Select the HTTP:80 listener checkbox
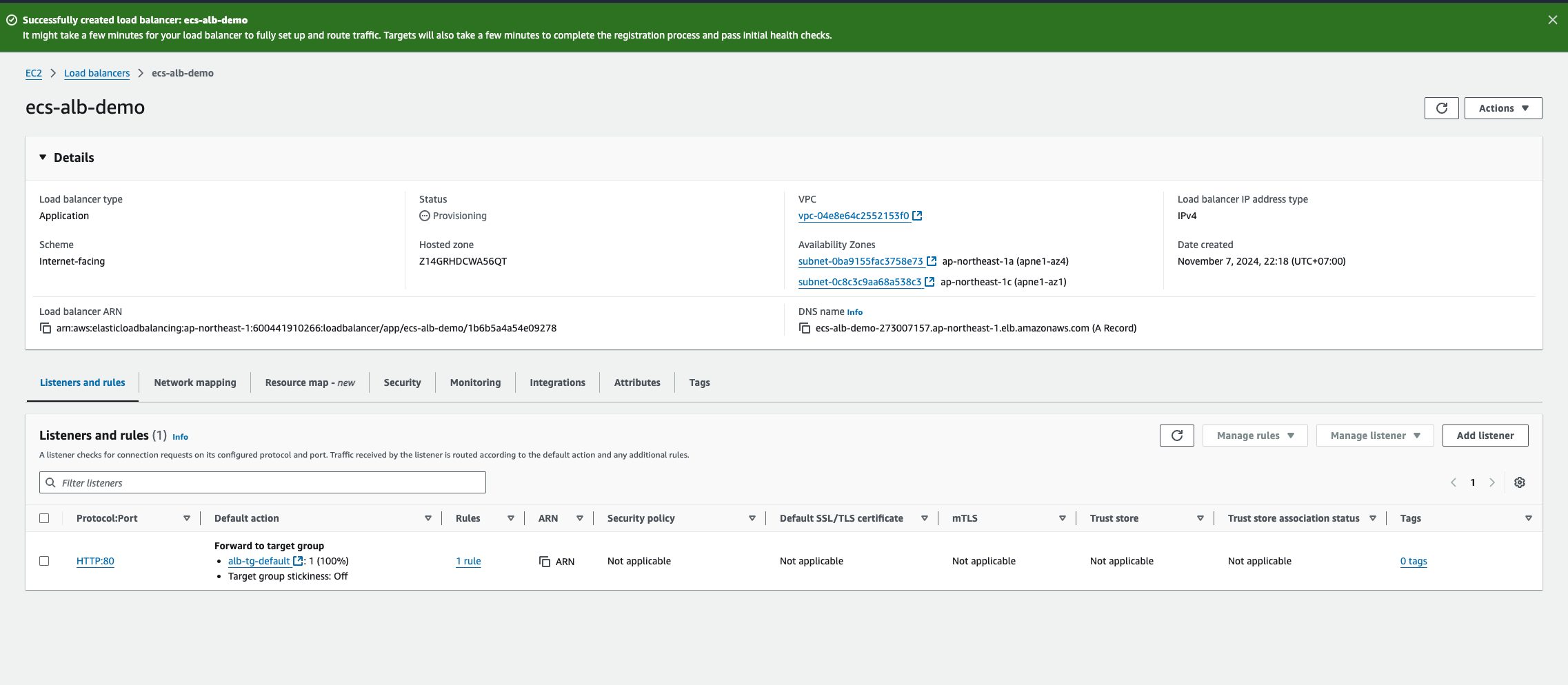Image resolution: width=1568 pixels, height=685 pixels. click(x=44, y=561)
